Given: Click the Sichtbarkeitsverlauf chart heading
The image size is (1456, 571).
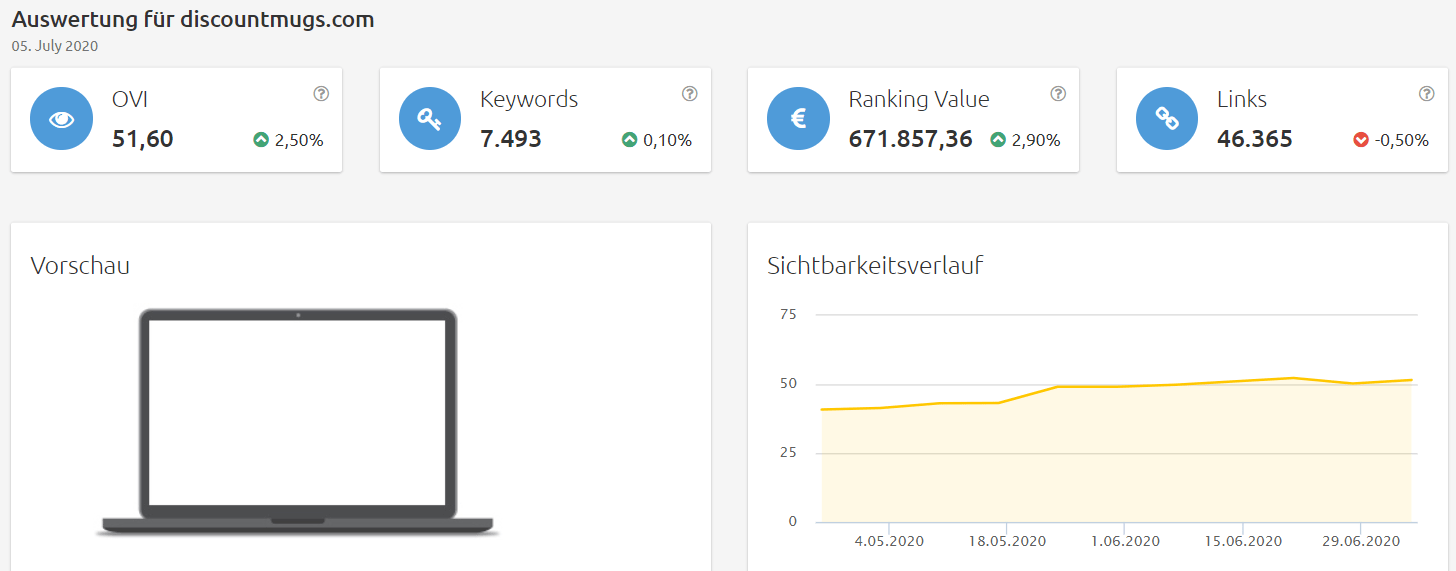Looking at the screenshot, I should 875,266.
